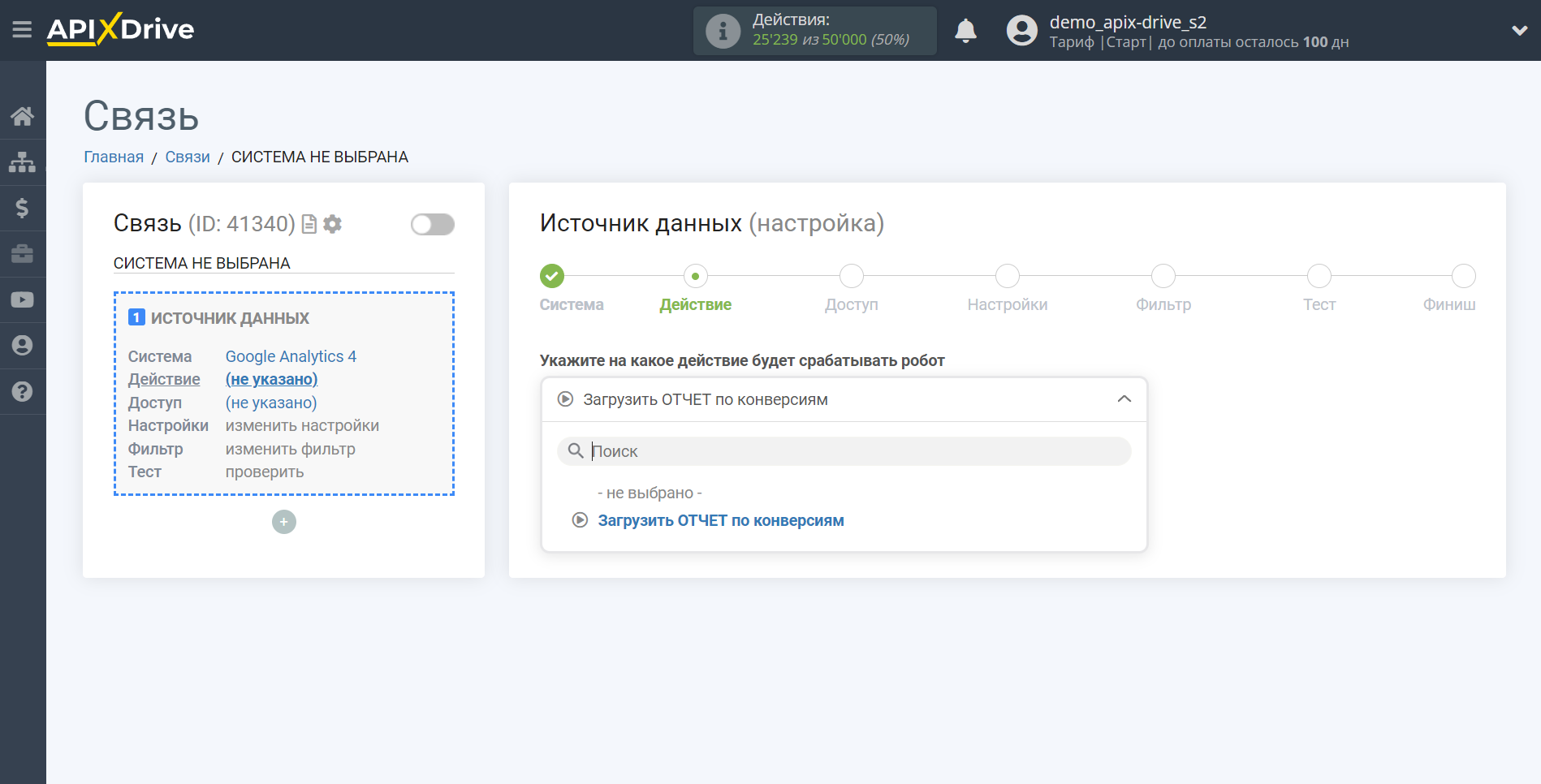Viewport: 1541px width, 784px height.
Task: Open briefcase icon in sidebar
Action: coord(22,254)
